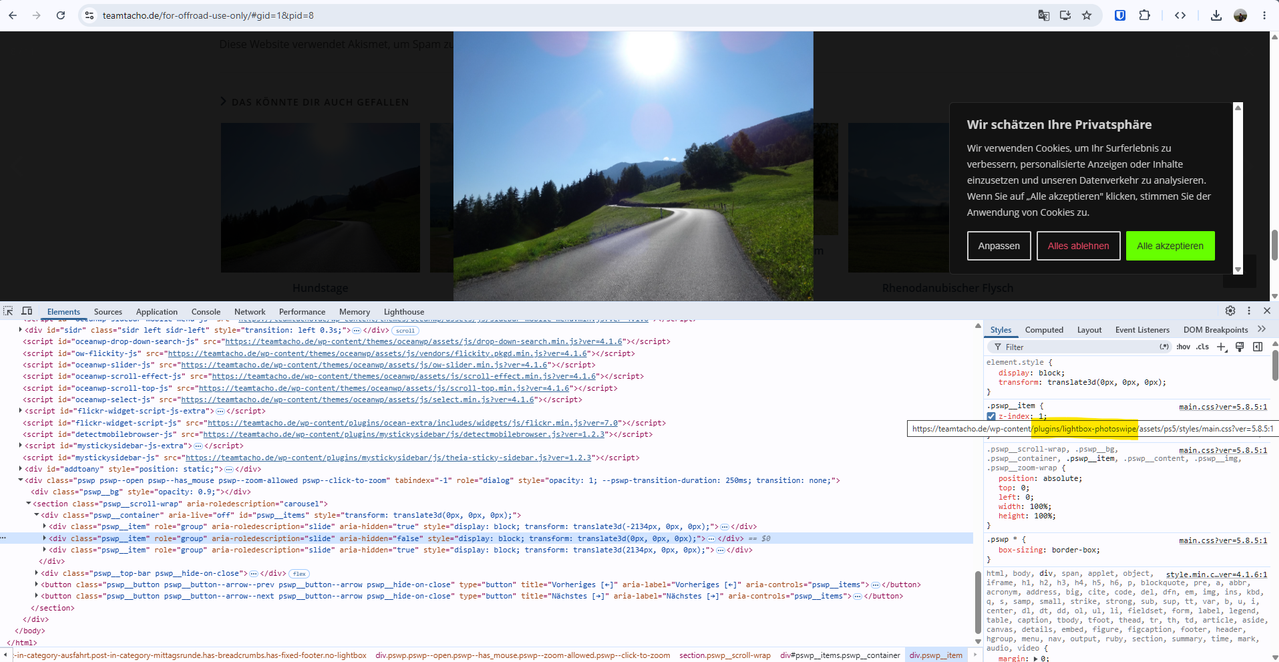Activate the DevTools inspect element picker

tap(8, 312)
